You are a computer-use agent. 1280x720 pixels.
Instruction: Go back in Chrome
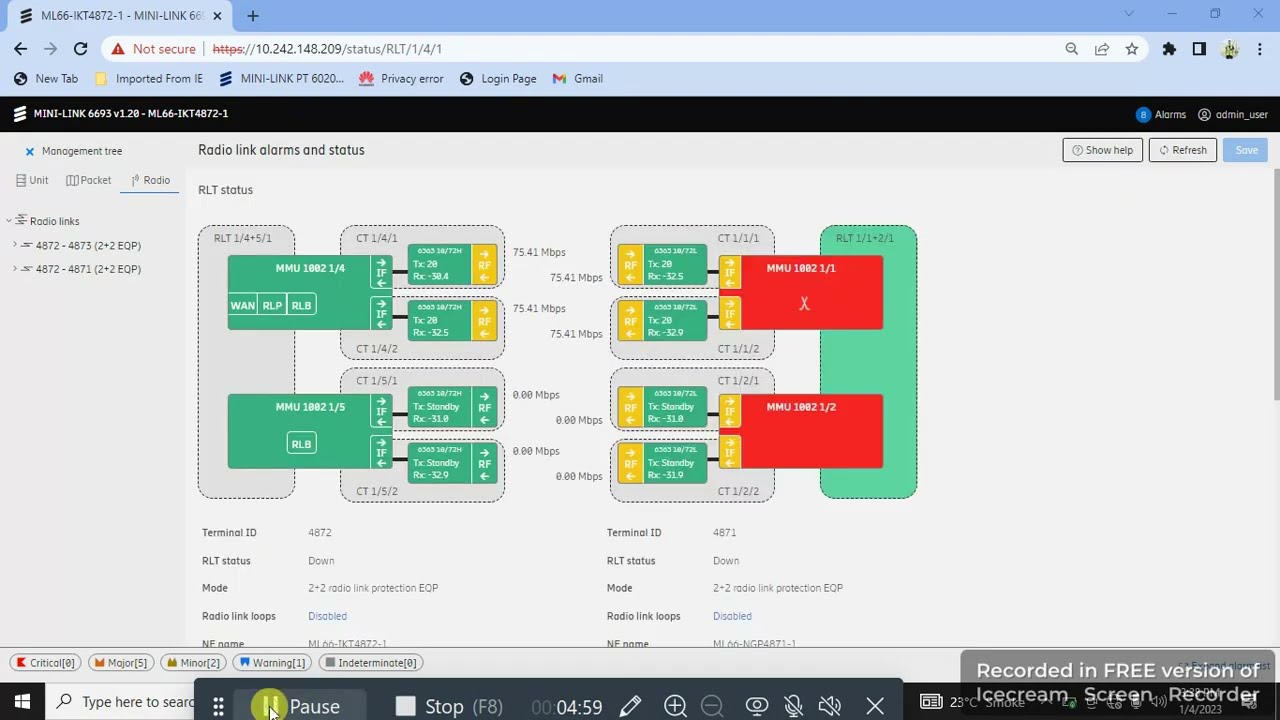click(21, 48)
